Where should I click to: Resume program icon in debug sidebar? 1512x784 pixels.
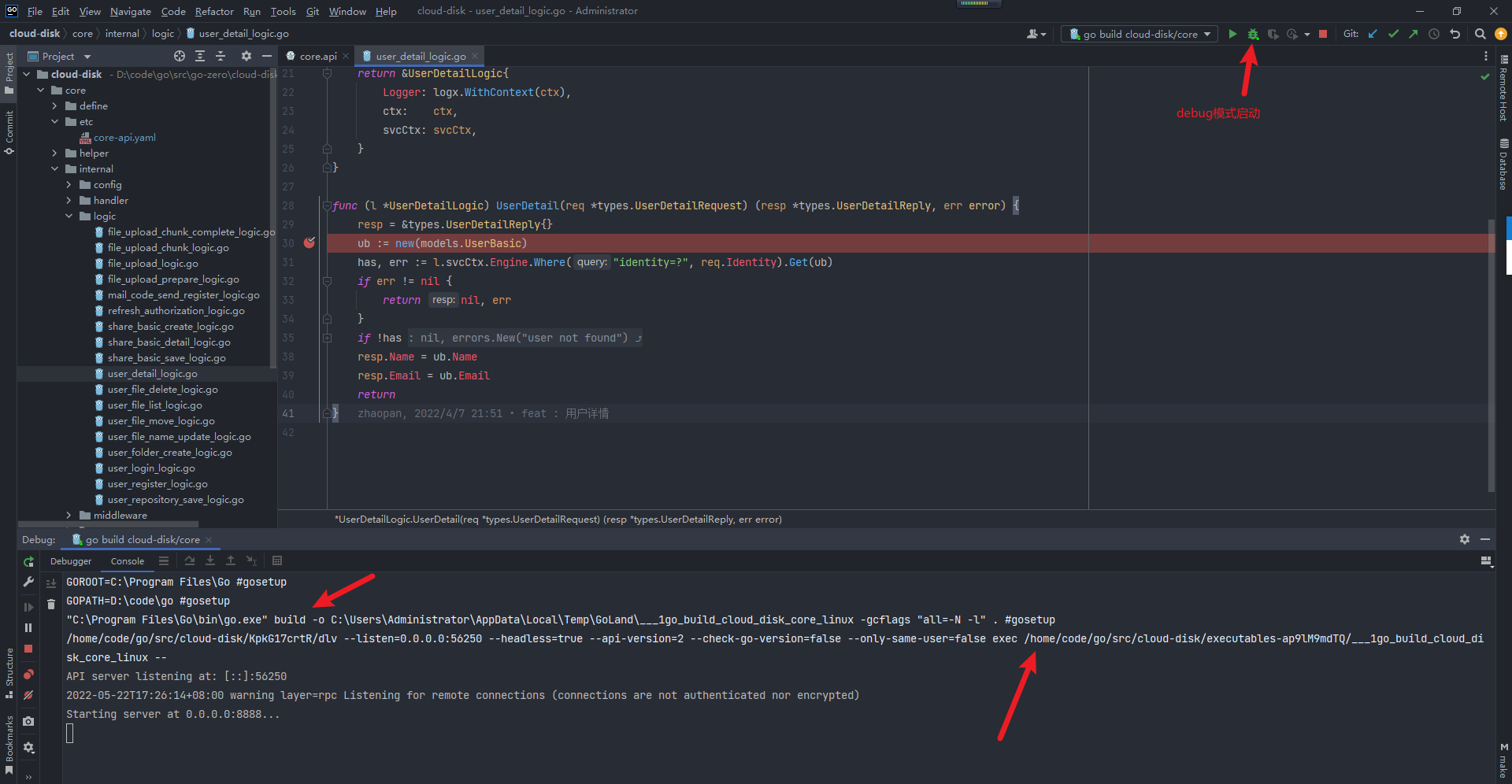click(28, 607)
